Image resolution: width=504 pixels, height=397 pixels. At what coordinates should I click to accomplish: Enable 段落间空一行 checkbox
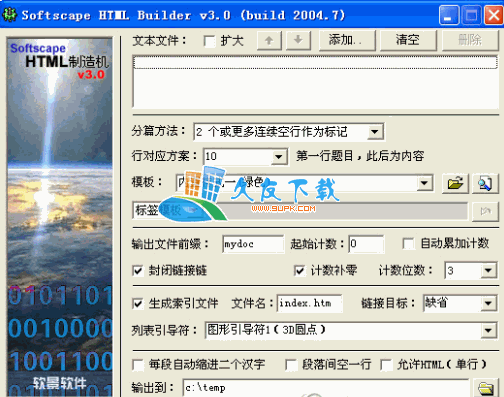tap(291, 365)
